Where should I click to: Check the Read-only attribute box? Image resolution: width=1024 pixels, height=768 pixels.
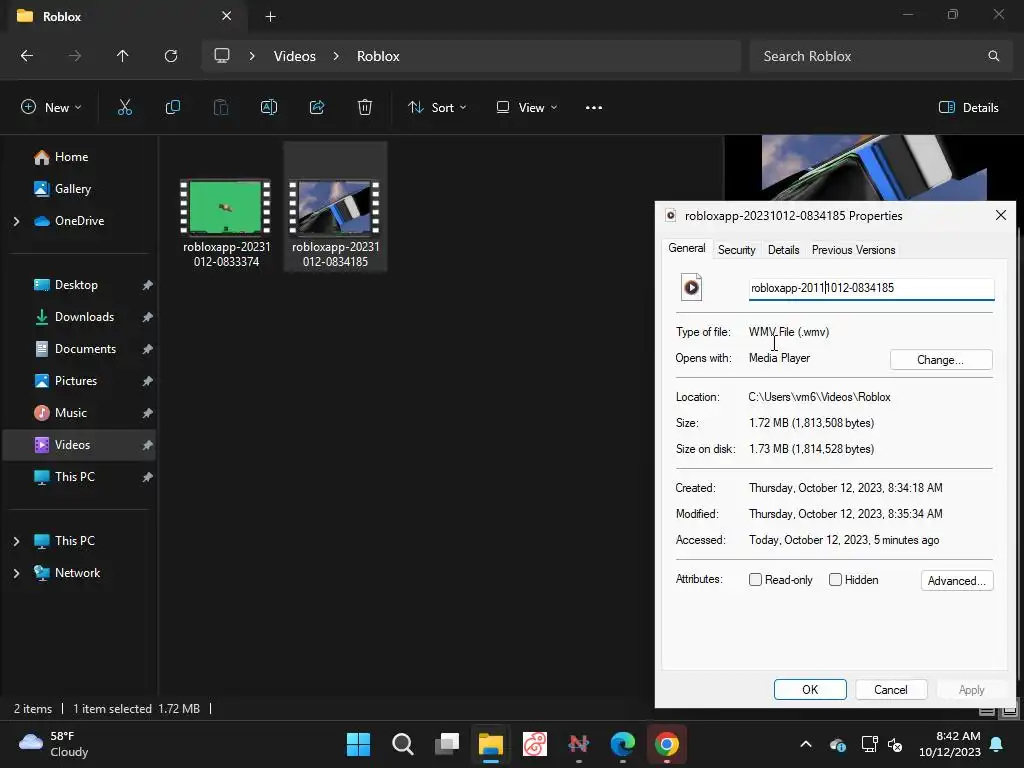point(756,580)
